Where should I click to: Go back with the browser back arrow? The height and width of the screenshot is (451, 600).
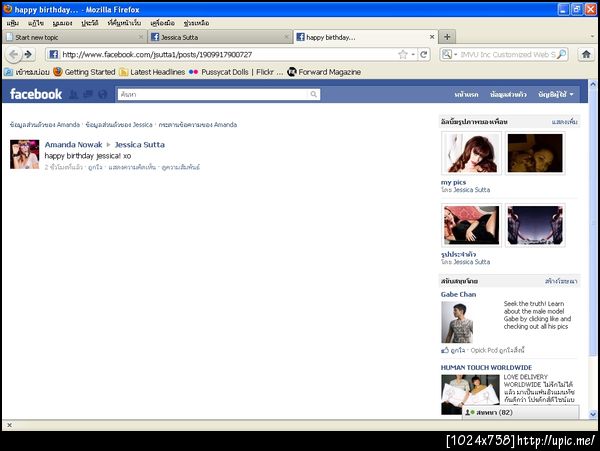coord(14,54)
